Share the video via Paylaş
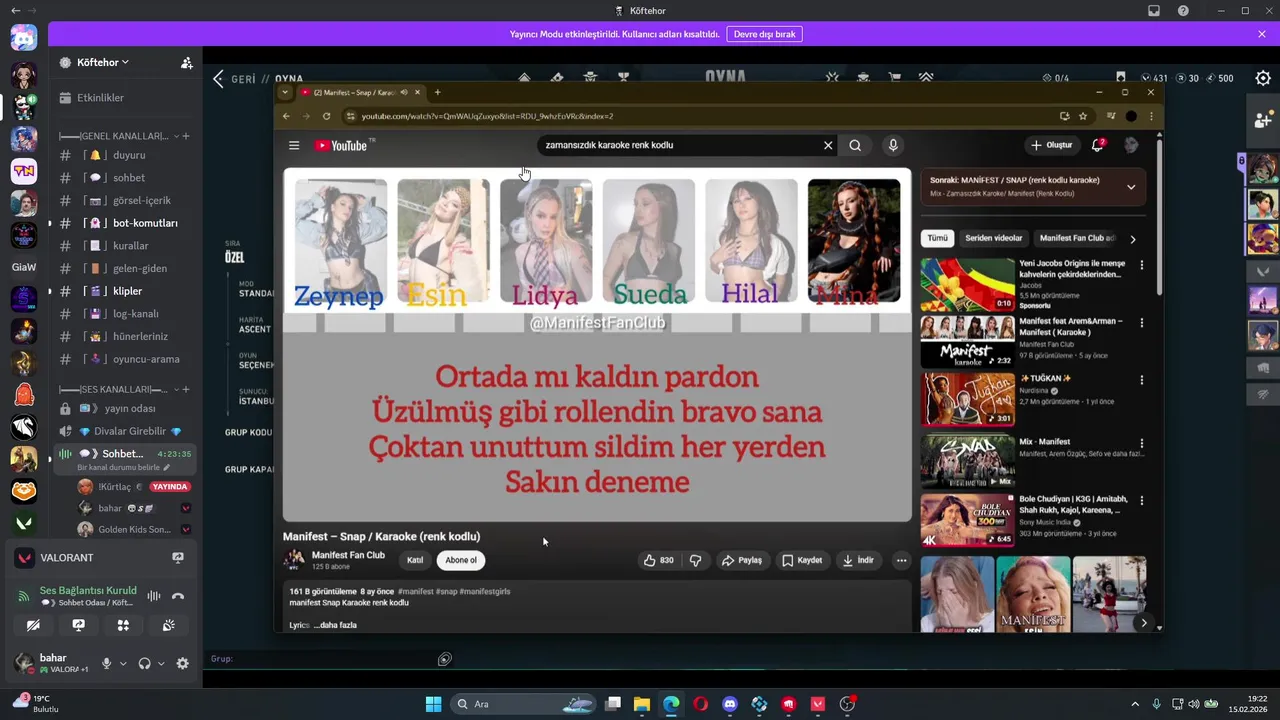 point(742,560)
